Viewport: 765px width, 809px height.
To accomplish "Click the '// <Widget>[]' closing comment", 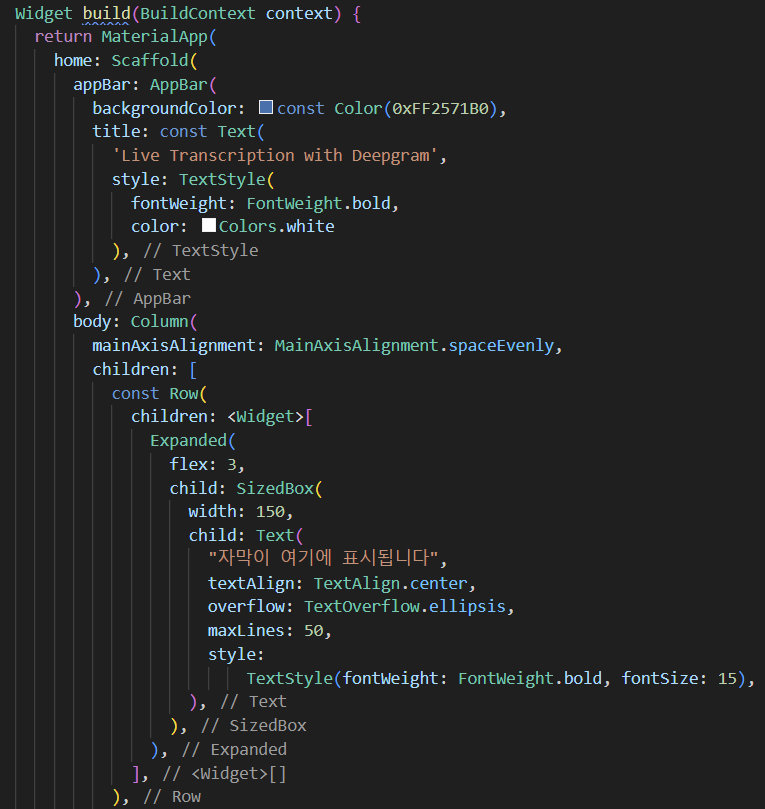I will [224, 773].
